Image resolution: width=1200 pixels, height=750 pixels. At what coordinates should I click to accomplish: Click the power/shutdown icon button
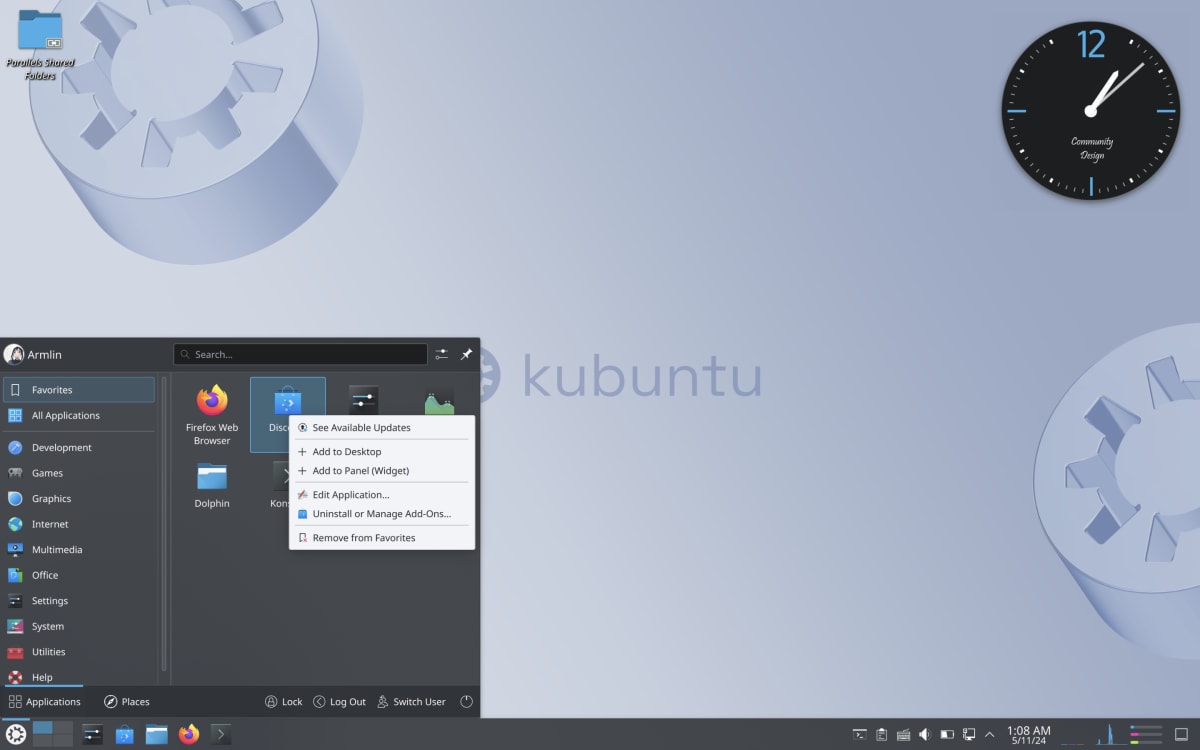(466, 702)
